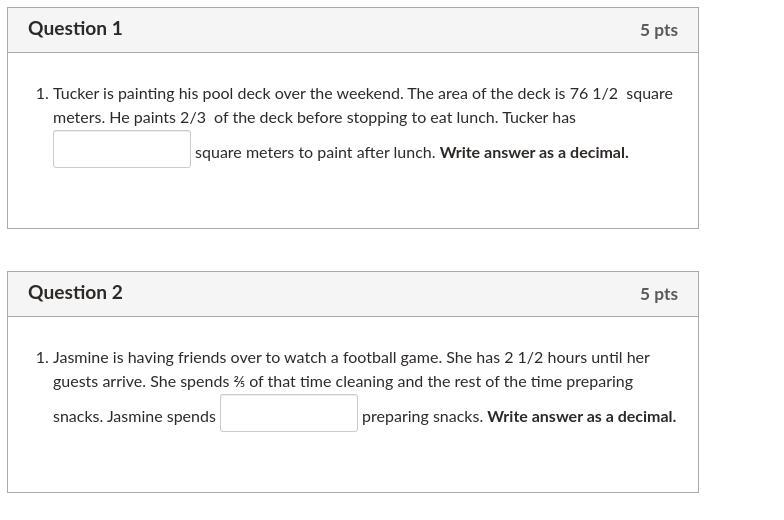The width and height of the screenshot is (784, 520).
Task: Click the list number '1.' before Jasmine's problem
Action: tap(42, 358)
